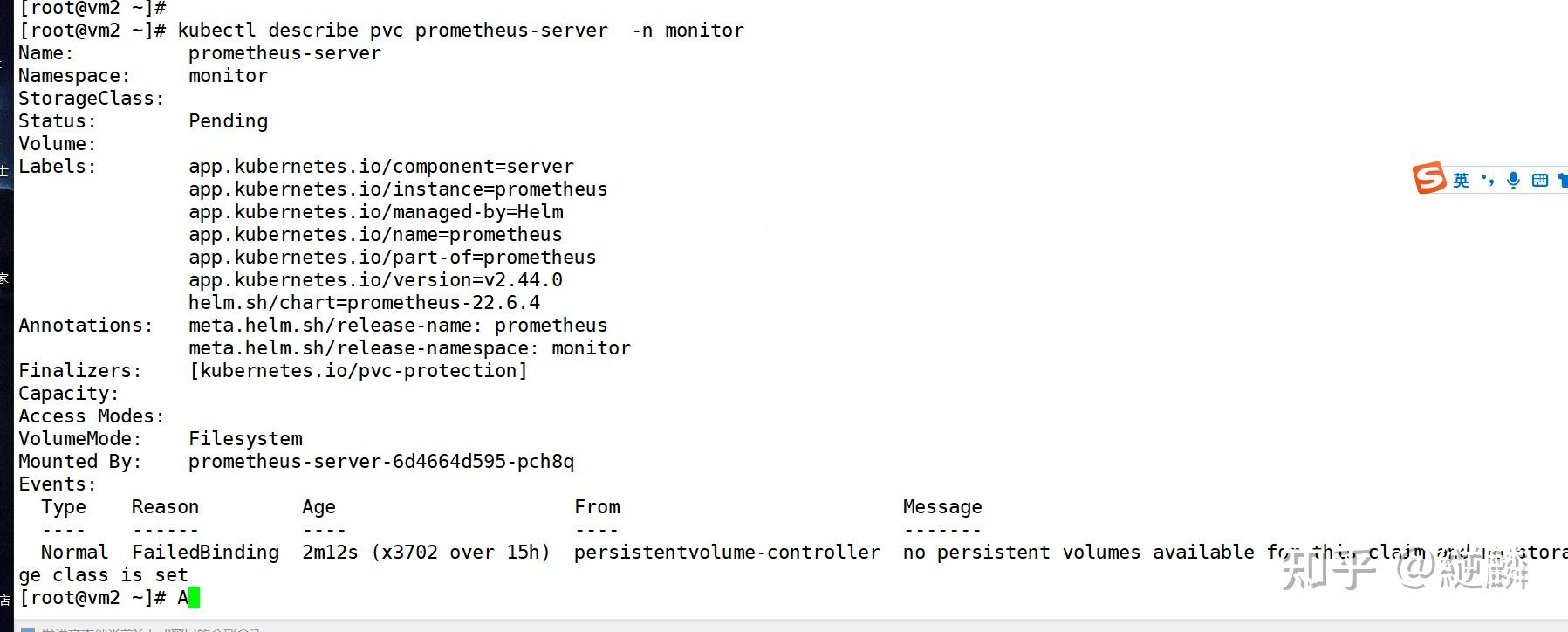Toggle the 英 Chinese/English input mode
Viewport: 1568px width, 632px height.
[1462, 180]
